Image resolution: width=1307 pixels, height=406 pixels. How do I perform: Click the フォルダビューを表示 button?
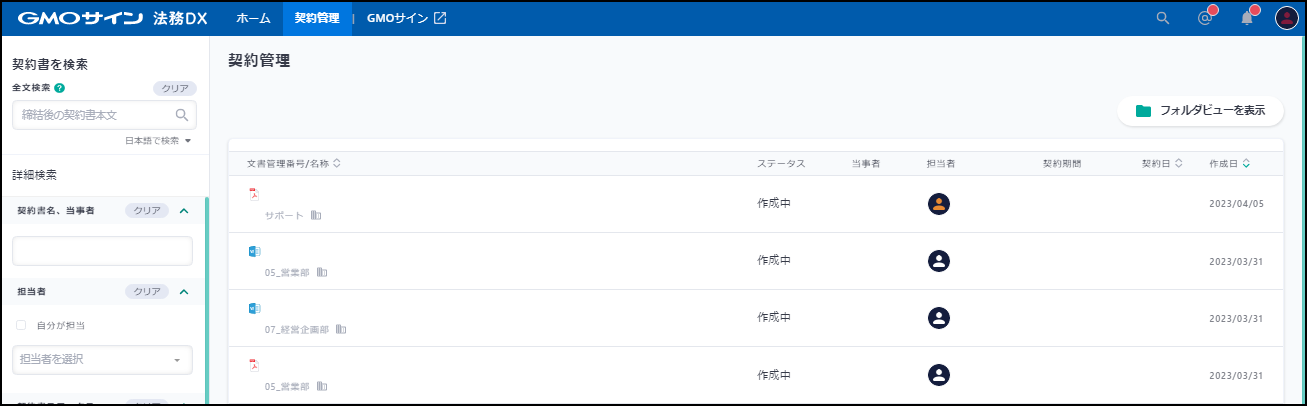pyautogui.click(x=1200, y=111)
